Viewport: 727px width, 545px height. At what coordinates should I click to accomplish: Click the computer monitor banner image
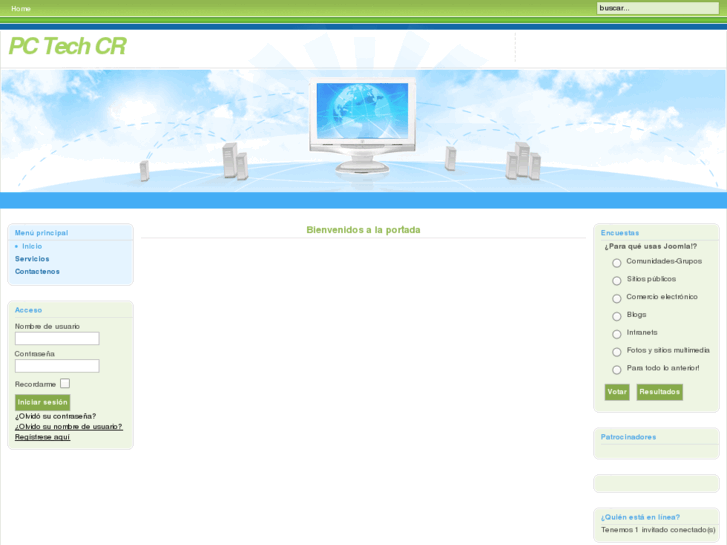tap(363, 125)
